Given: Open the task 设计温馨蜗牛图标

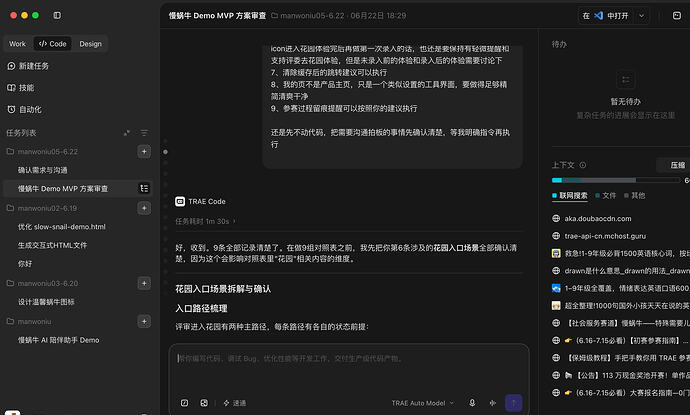Looking at the screenshot, I should (x=46, y=302).
